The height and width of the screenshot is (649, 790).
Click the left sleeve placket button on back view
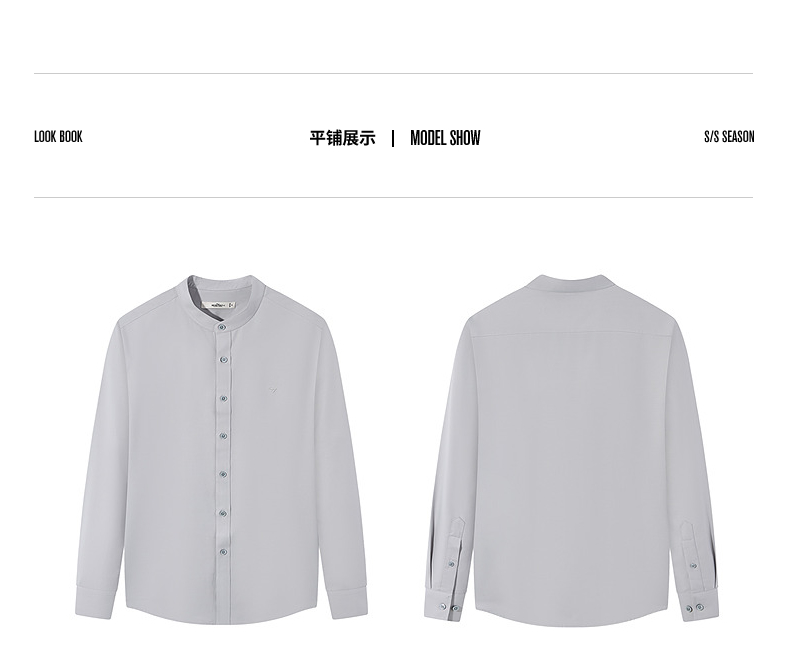coord(451,564)
